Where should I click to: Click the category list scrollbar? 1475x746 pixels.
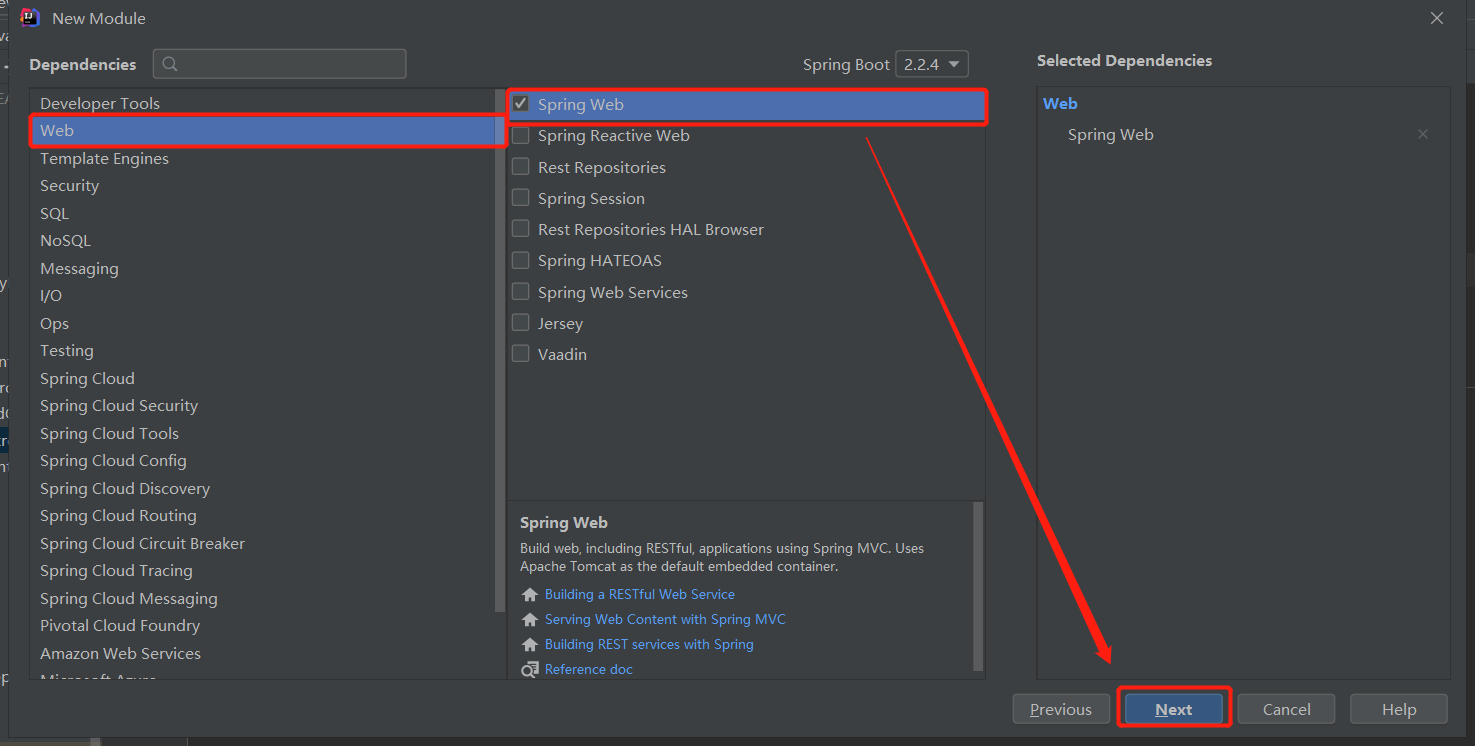[500, 350]
